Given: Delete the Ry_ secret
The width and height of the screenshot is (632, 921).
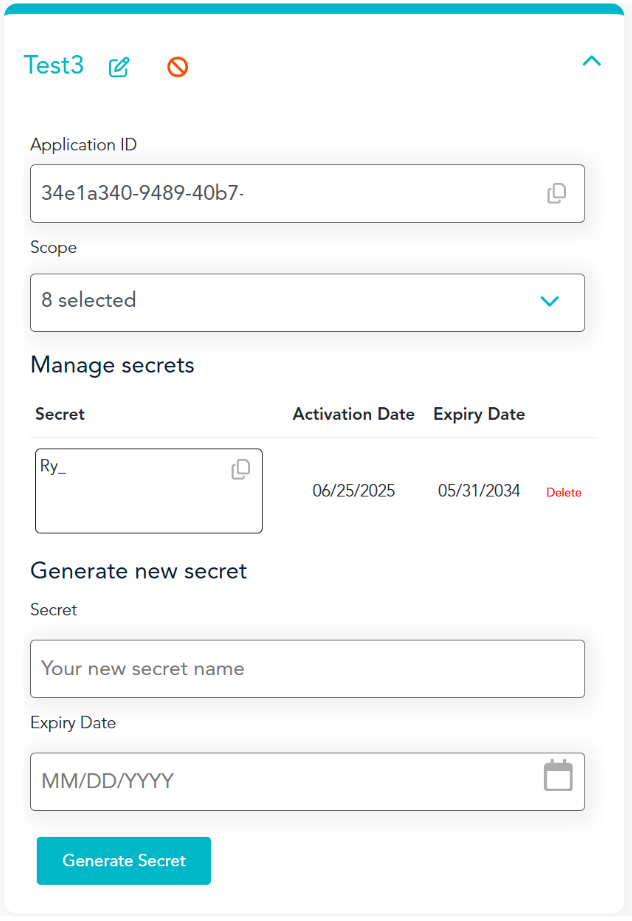Looking at the screenshot, I should 563,493.
